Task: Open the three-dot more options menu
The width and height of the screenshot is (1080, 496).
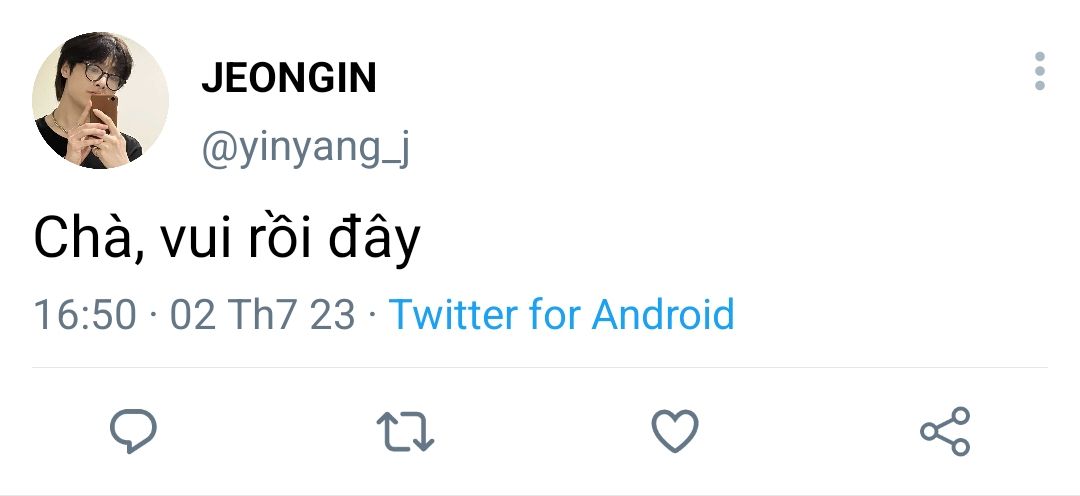Action: pos(1040,72)
